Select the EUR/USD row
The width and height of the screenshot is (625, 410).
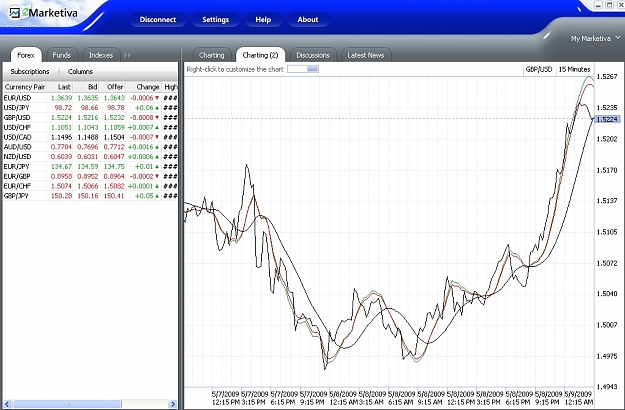[x=90, y=98]
